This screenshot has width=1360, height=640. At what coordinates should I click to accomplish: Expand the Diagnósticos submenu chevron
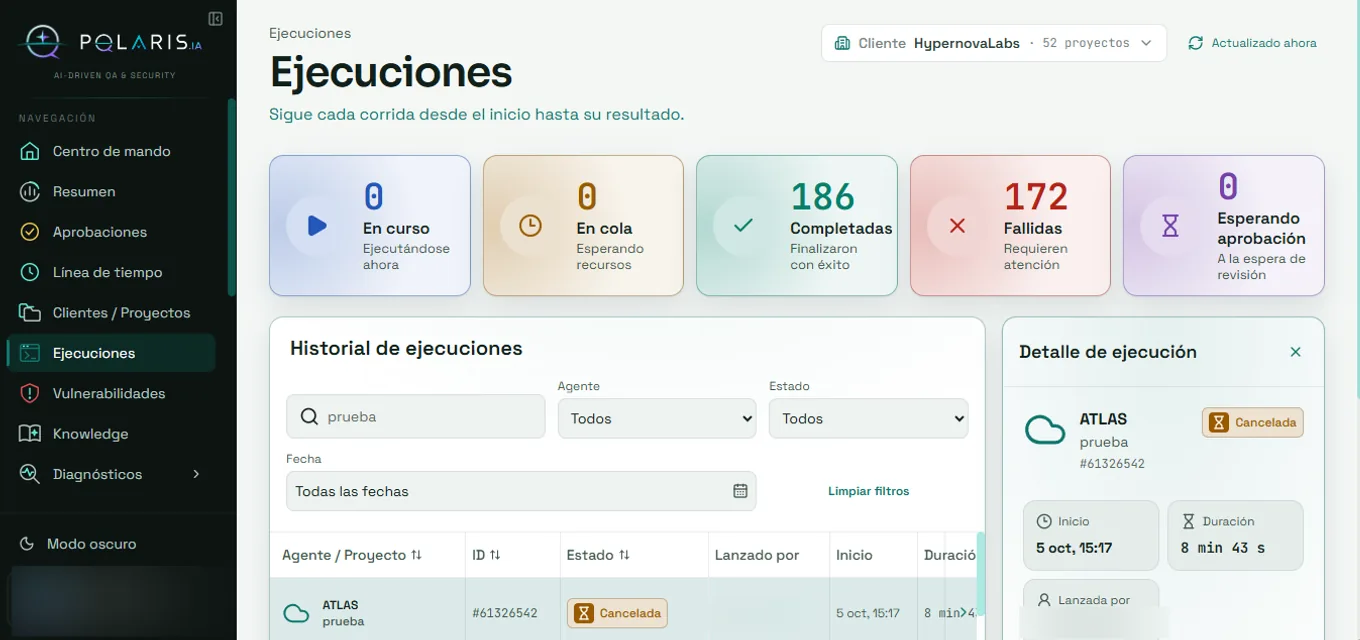(196, 474)
